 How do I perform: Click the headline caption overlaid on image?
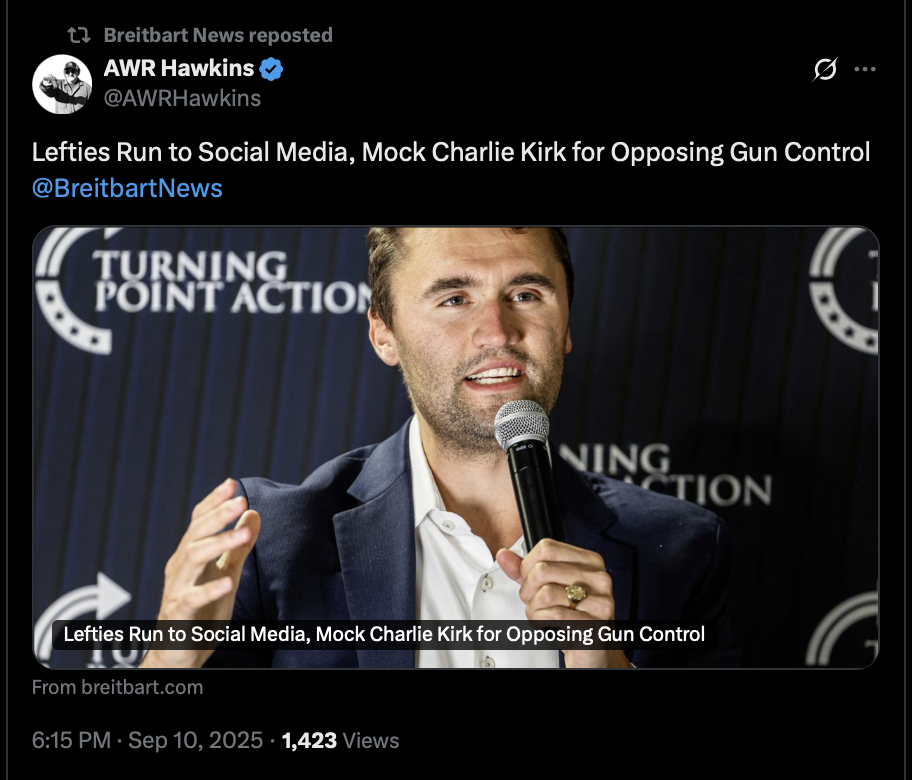click(x=384, y=634)
